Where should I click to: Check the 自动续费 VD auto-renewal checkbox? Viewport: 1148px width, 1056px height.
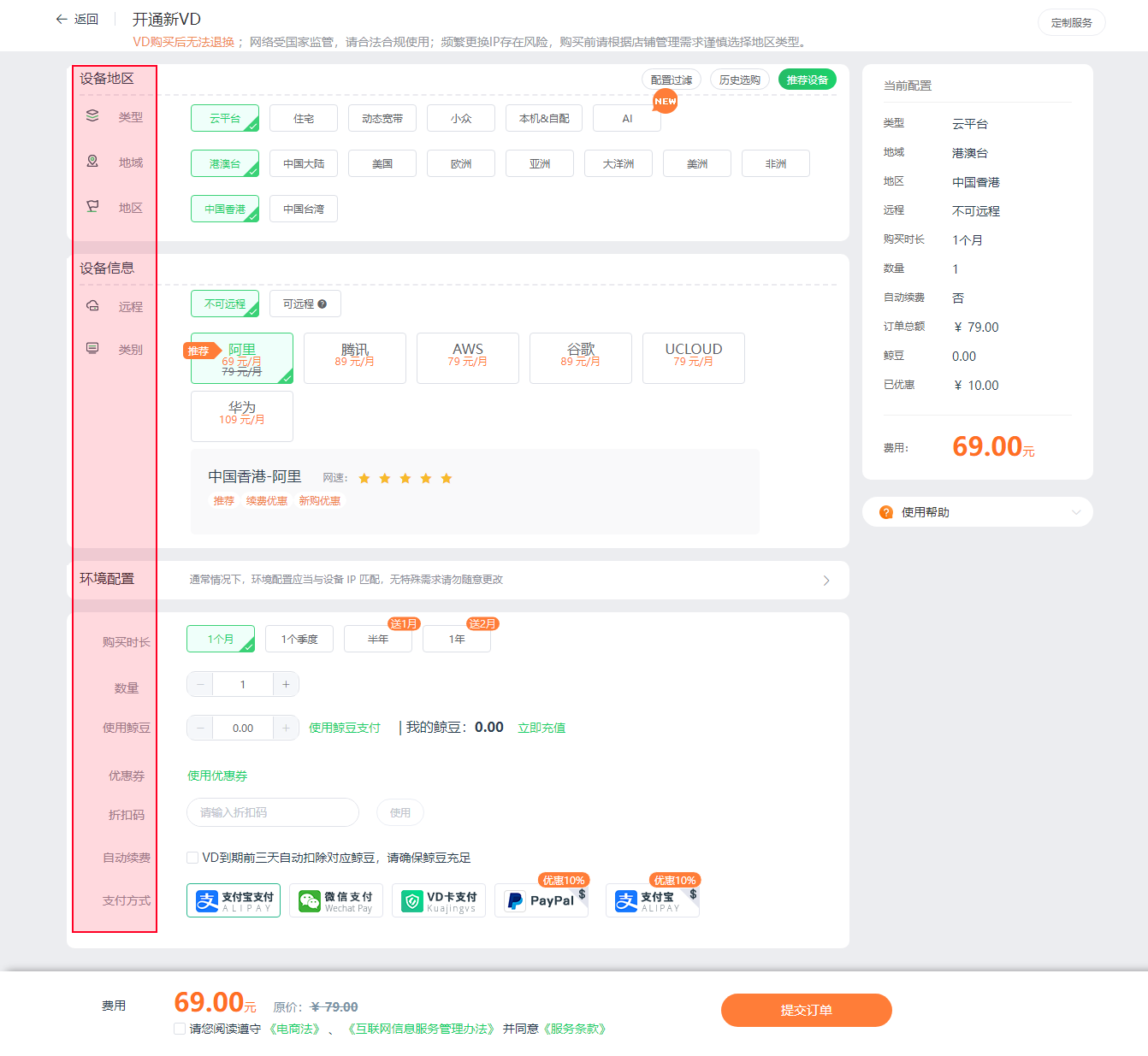(x=192, y=858)
